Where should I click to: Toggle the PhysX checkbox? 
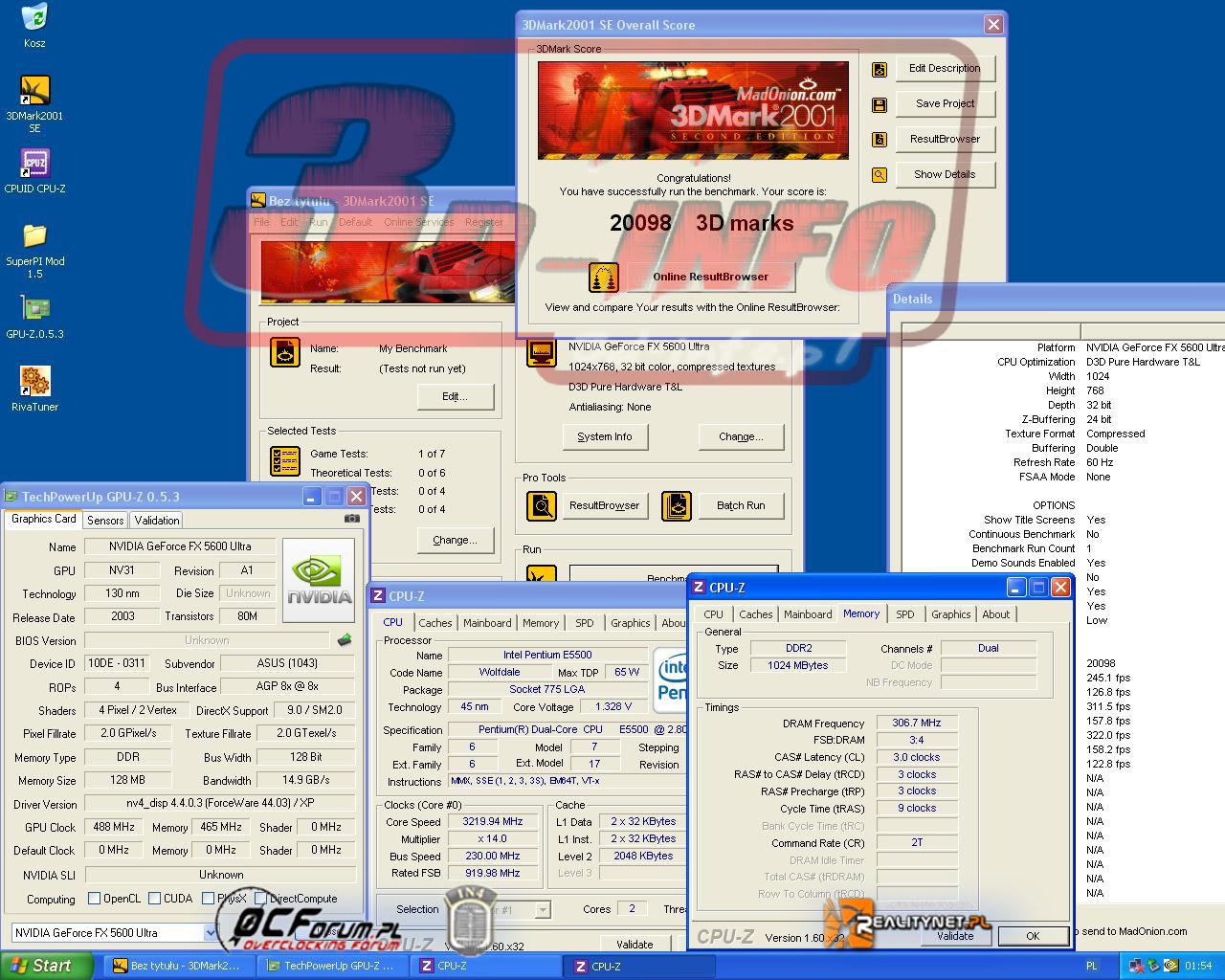(x=209, y=899)
